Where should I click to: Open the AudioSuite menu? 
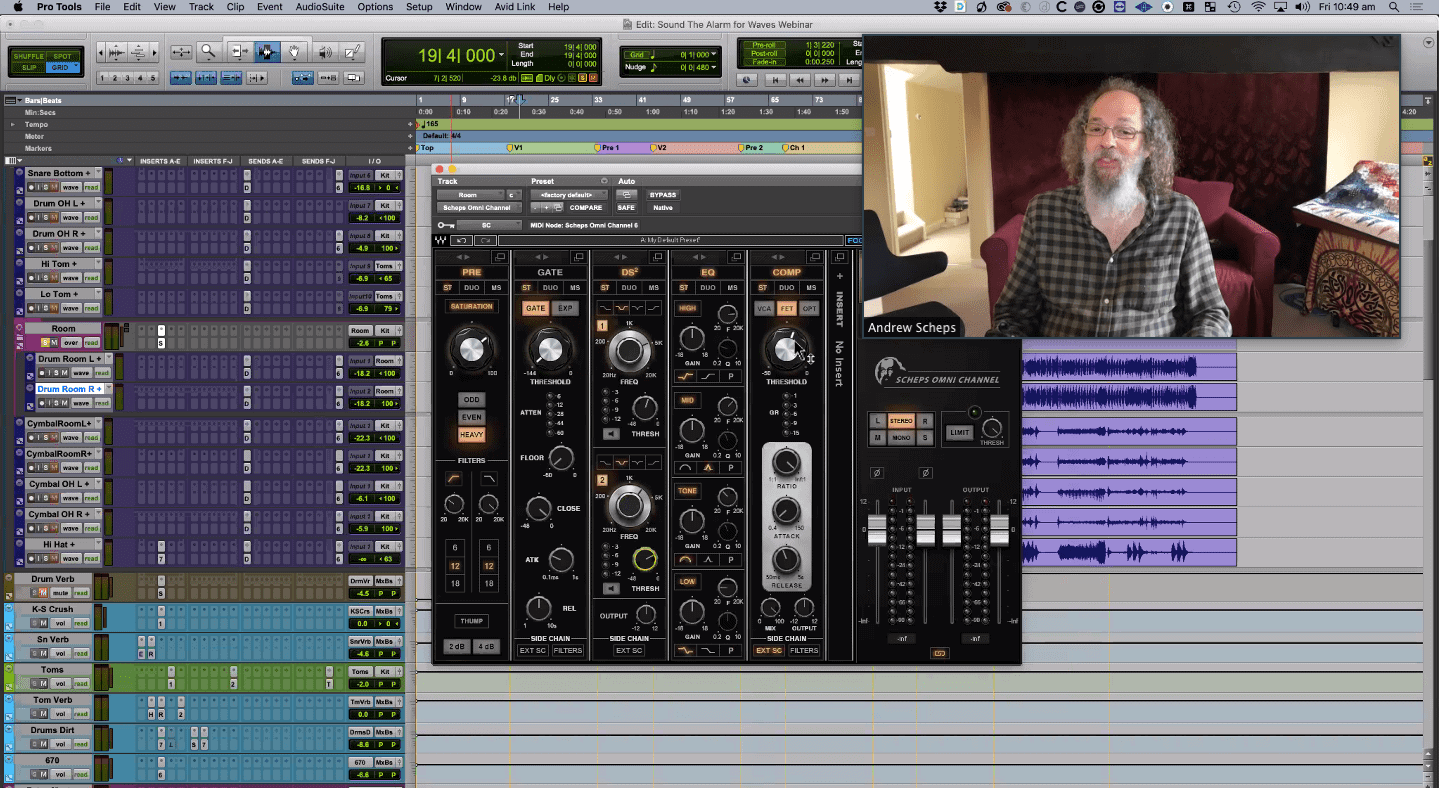(x=318, y=7)
